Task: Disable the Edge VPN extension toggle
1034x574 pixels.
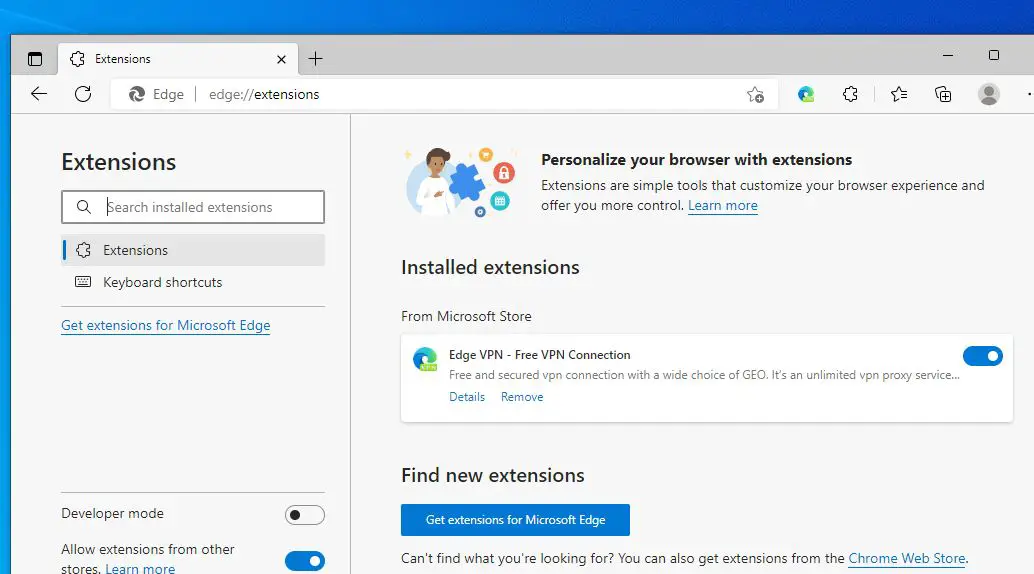Action: point(982,356)
